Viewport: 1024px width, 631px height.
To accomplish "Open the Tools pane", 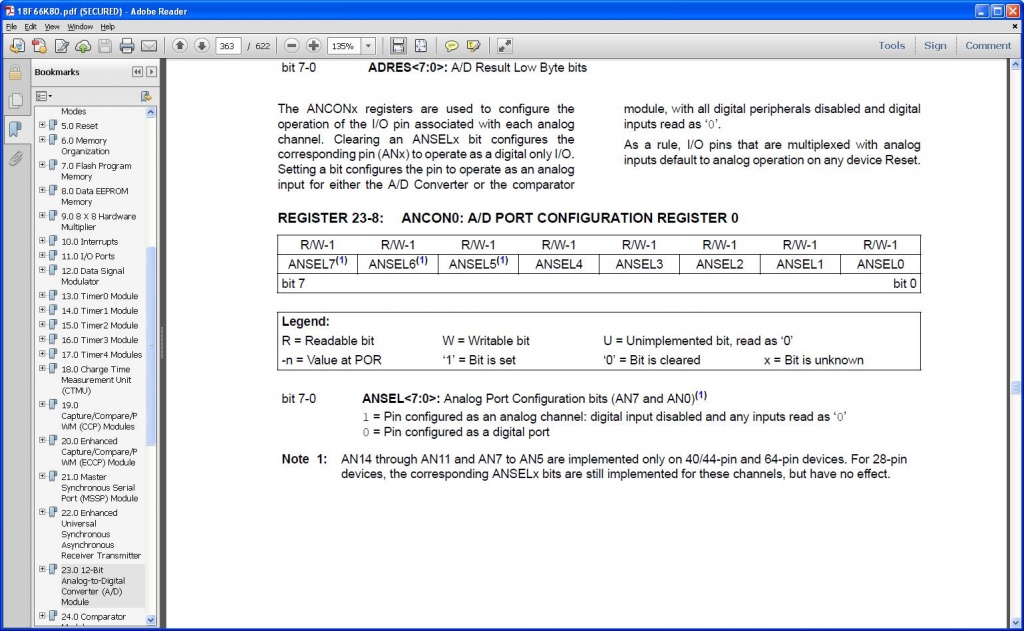I will pos(891,46).
